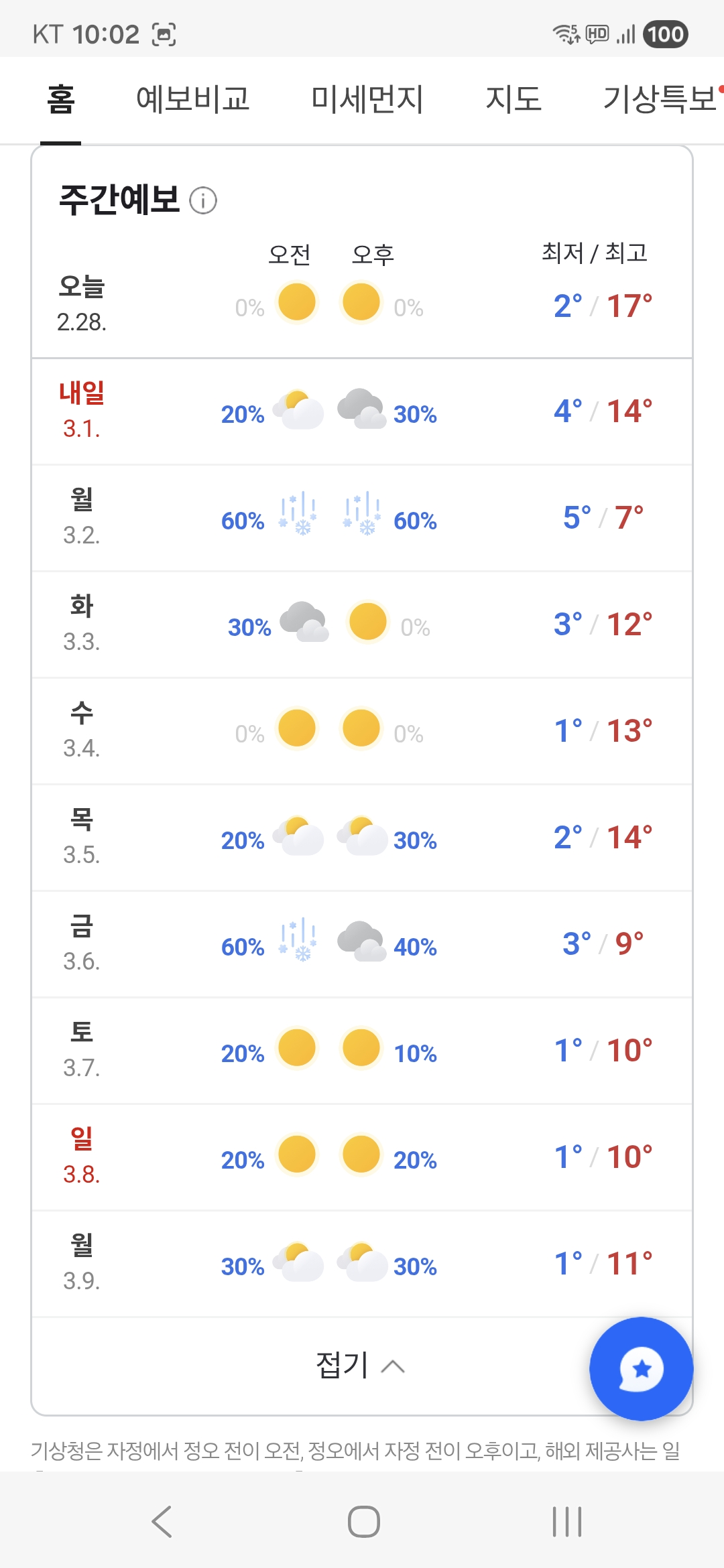Open the 미세먼지 tab
The image size is (724, 1568).
pyautogui.click(x=367, y=99)
